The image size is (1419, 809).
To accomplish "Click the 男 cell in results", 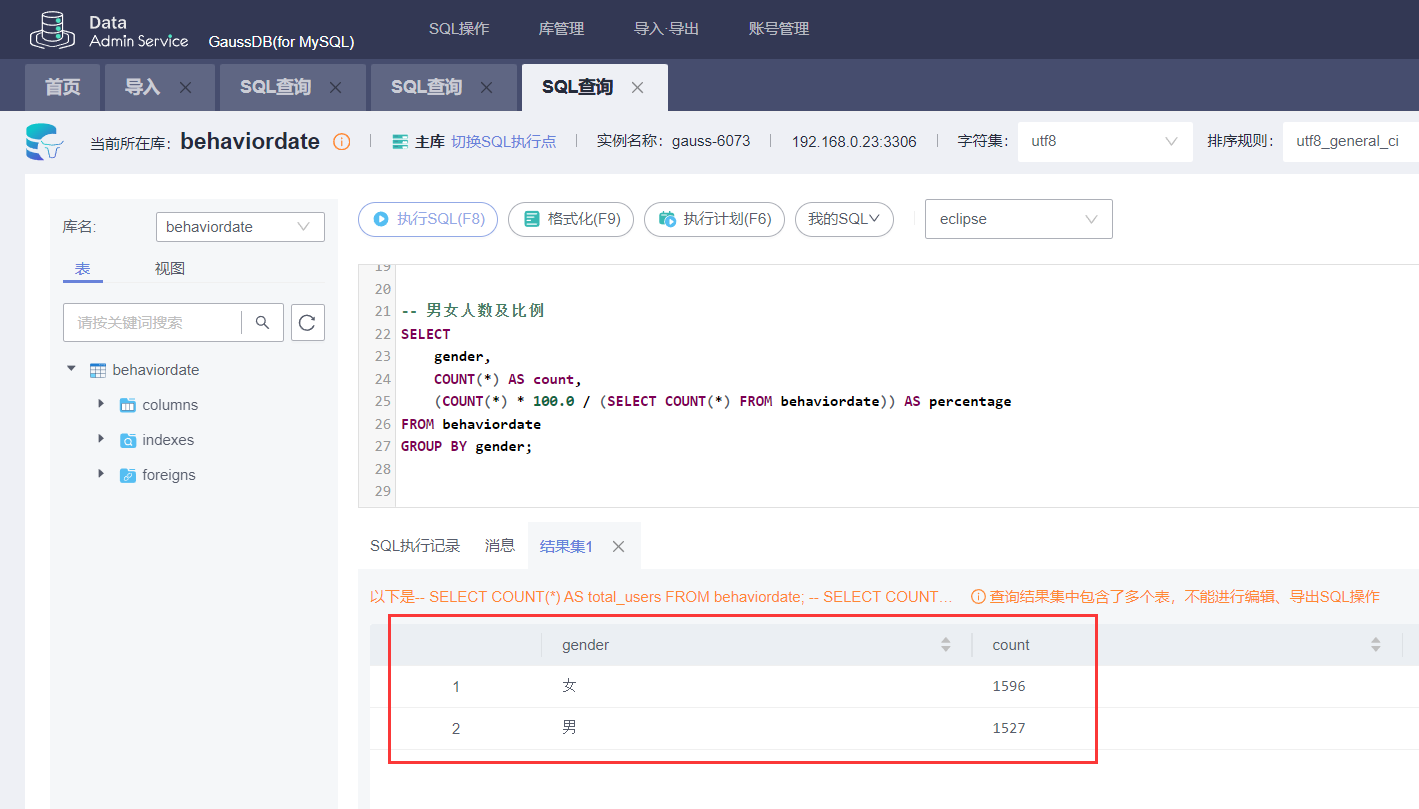I will (x=569, y=728).
